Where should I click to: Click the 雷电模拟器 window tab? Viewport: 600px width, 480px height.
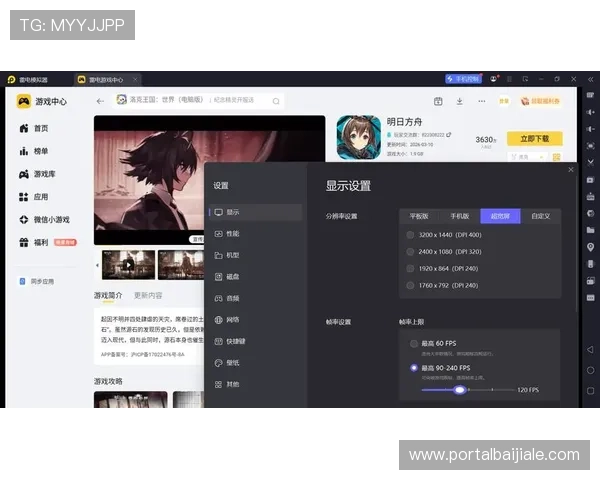[x=28, y=80]
